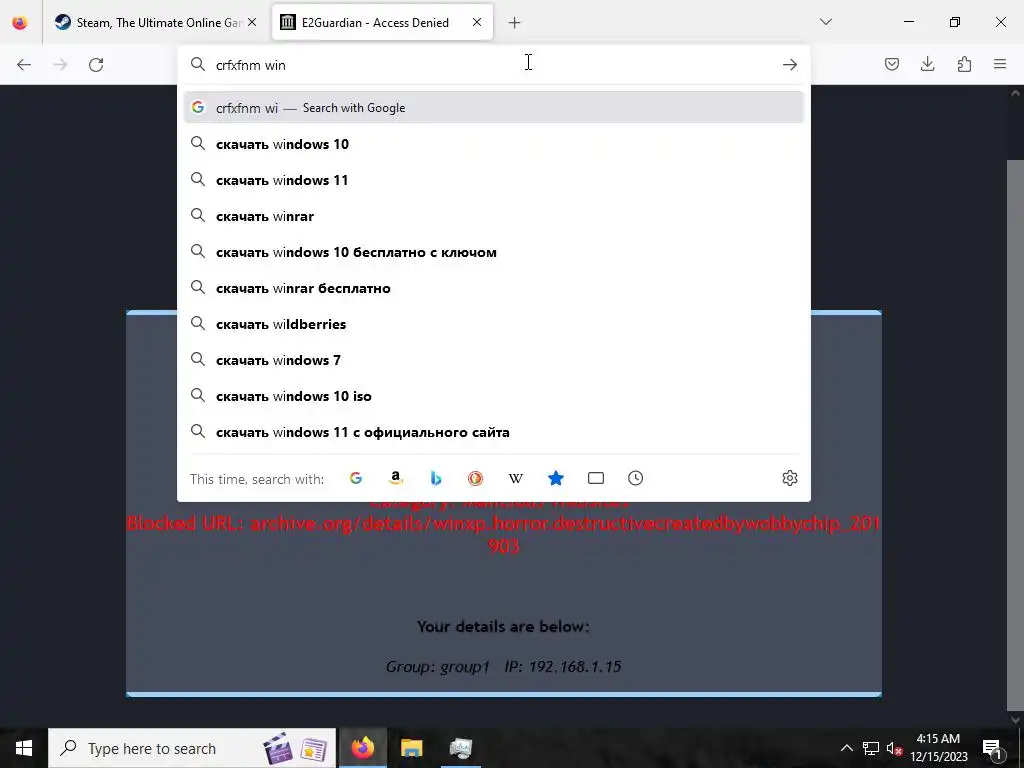Open a new tab
The image size is (1024, 768).
pos(515,23)
